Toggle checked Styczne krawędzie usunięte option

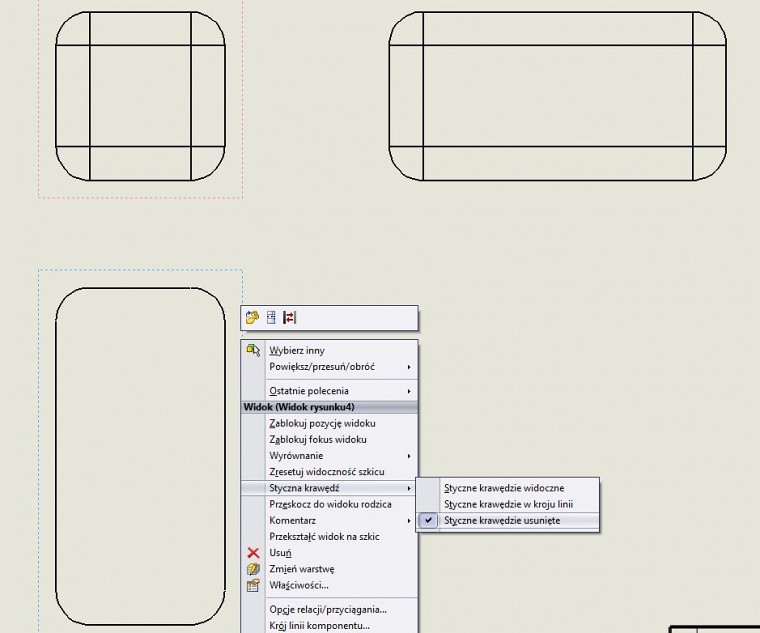click(x=507, y=520)
